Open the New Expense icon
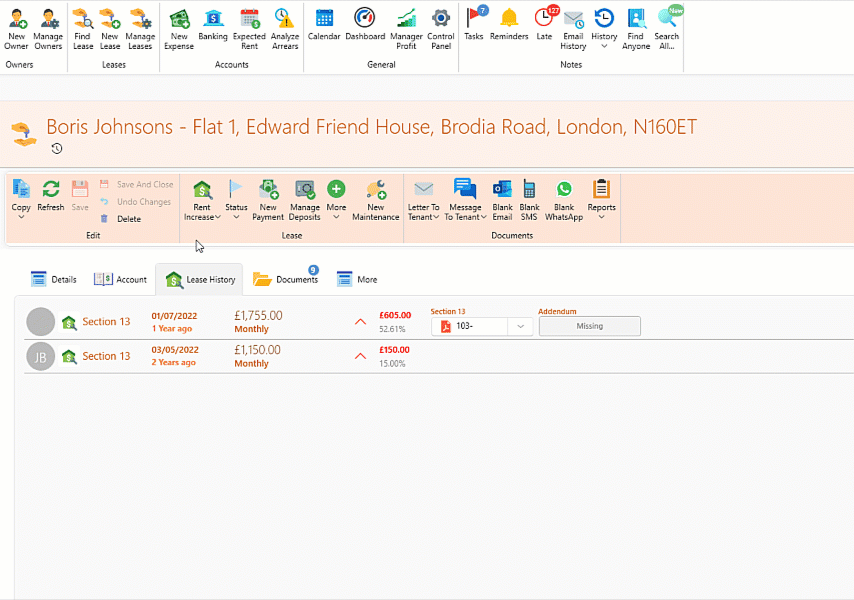 click(x=179, y=19)
